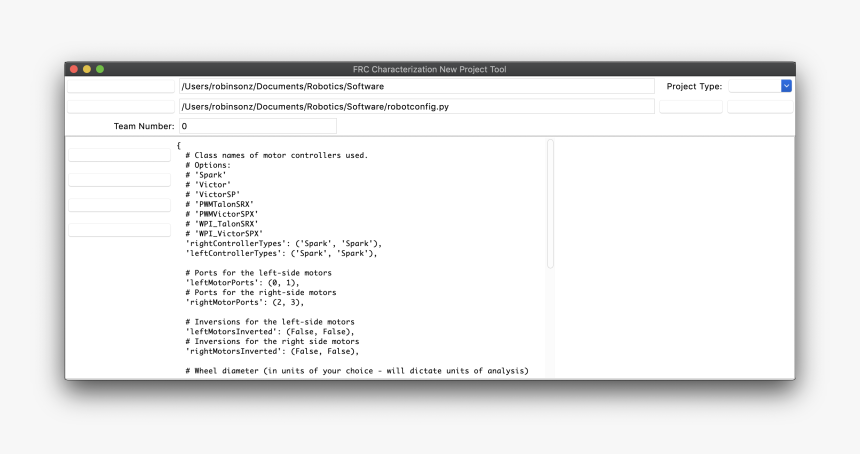The image size is (860, 454).
Task: Click the 'leftMotorsInverted' line
Action: click(x=270, y=332)
